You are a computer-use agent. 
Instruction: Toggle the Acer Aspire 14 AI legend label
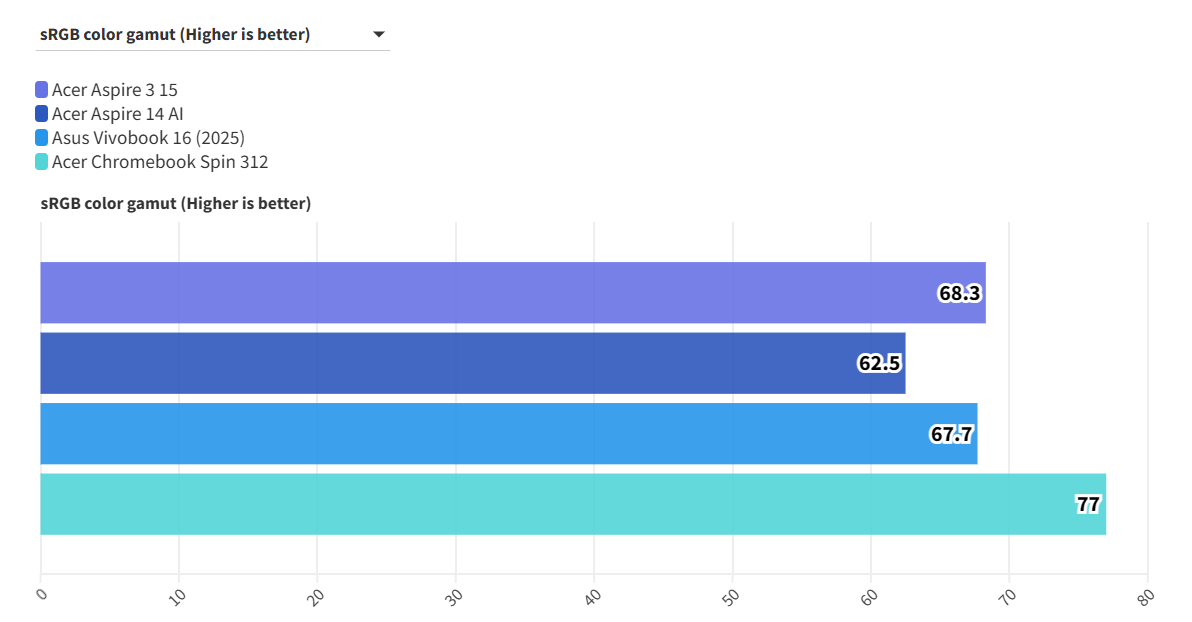pos(118,114)
